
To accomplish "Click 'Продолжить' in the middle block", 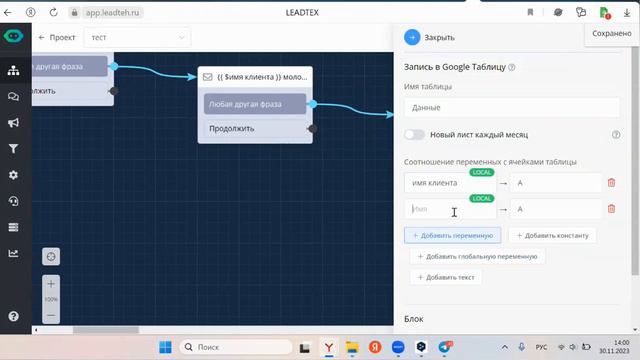I will point(255,129).
